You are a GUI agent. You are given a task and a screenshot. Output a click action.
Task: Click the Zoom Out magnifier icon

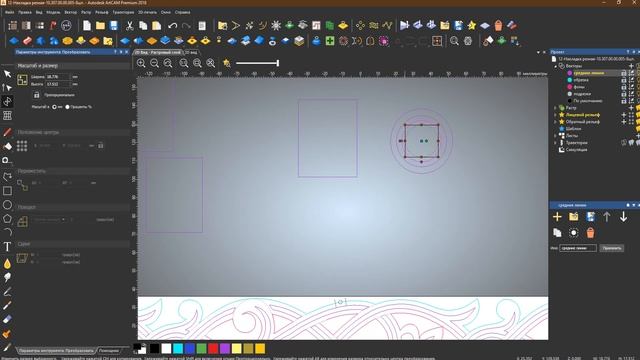click(x=154, y=63)
